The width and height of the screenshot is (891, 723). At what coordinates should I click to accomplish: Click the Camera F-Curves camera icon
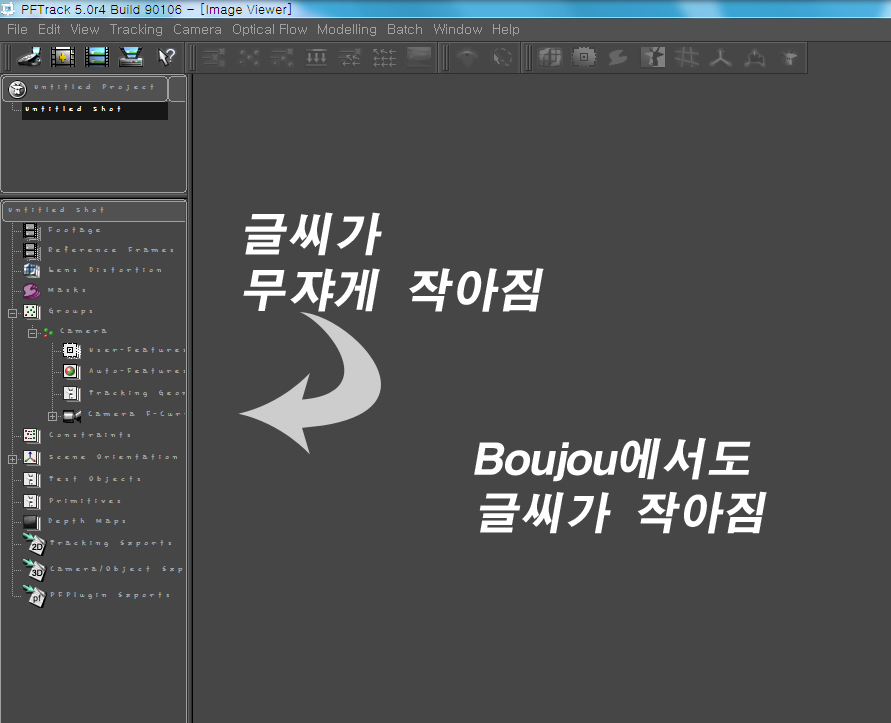click(72, 415)
